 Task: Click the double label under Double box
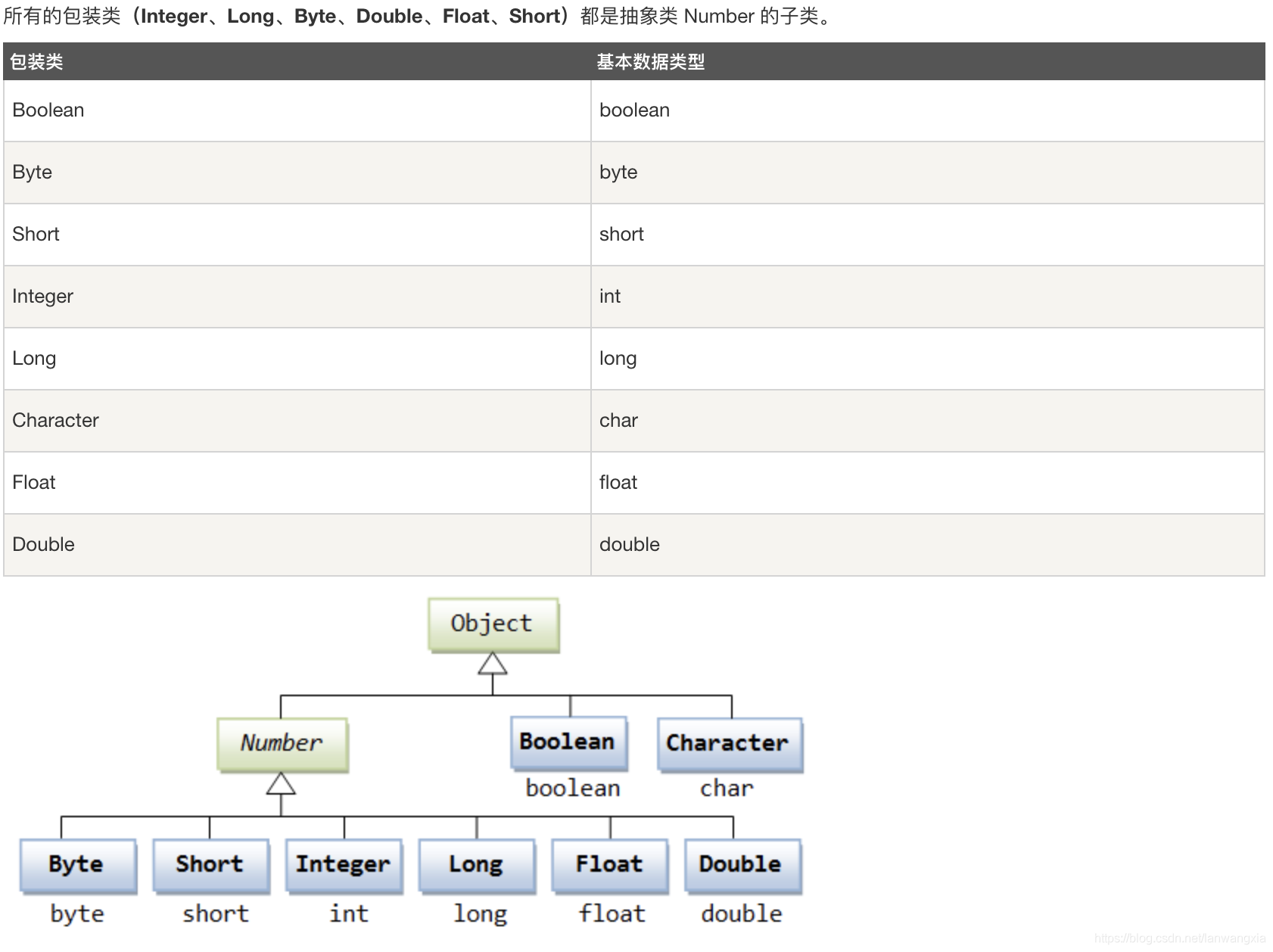click(742, 913)
